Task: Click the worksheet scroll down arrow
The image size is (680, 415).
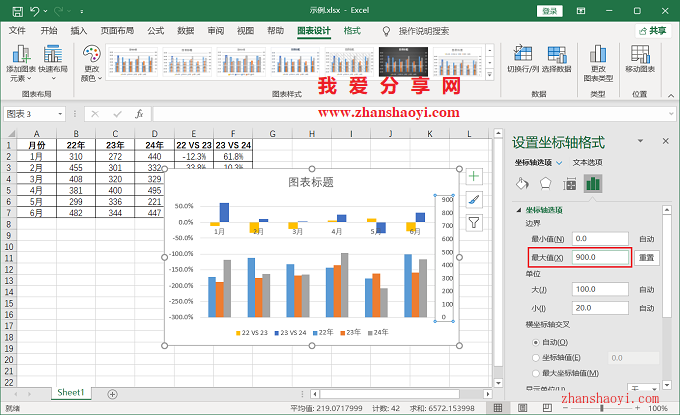Action: click(x=498, y=383)
